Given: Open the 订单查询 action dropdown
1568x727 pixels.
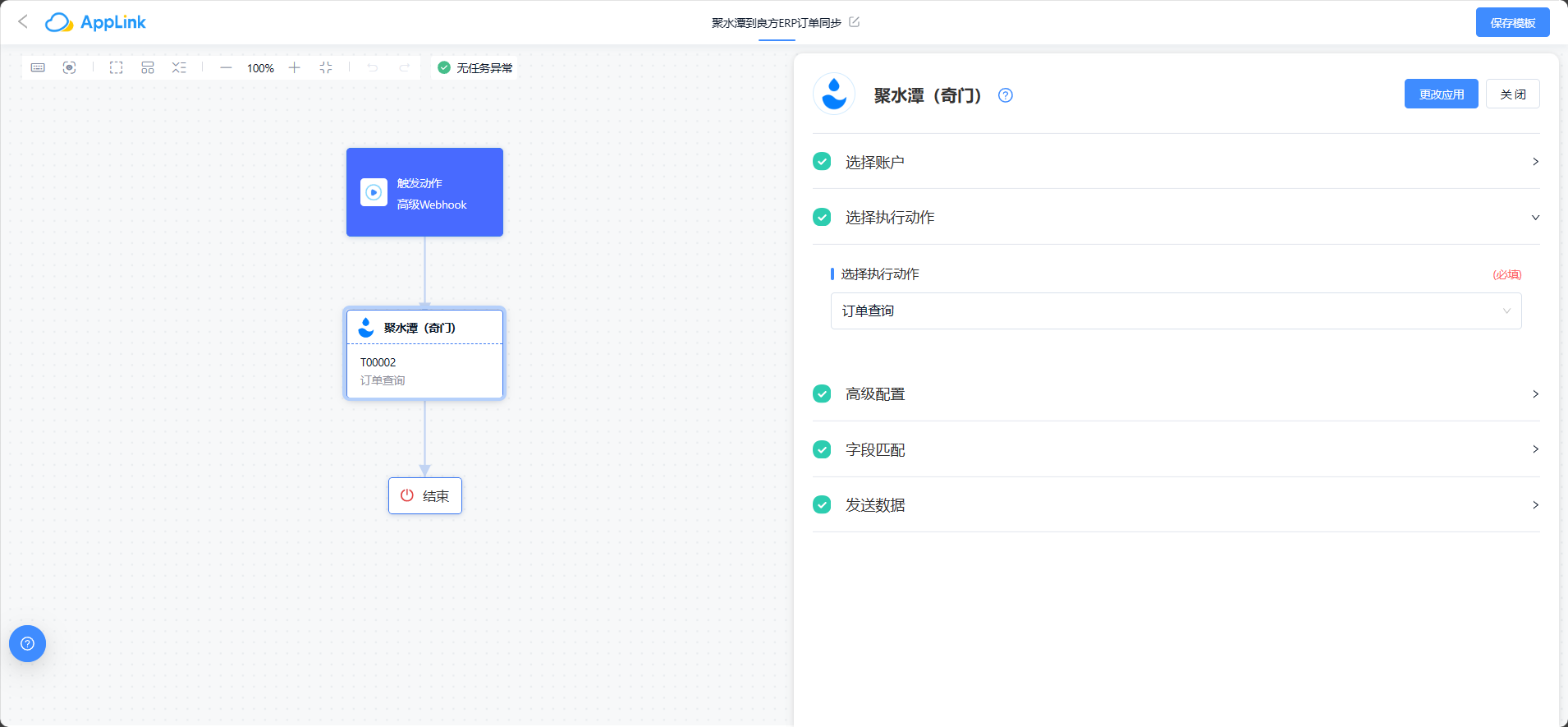Looking at the screenshot, I should click(1176, 311).
